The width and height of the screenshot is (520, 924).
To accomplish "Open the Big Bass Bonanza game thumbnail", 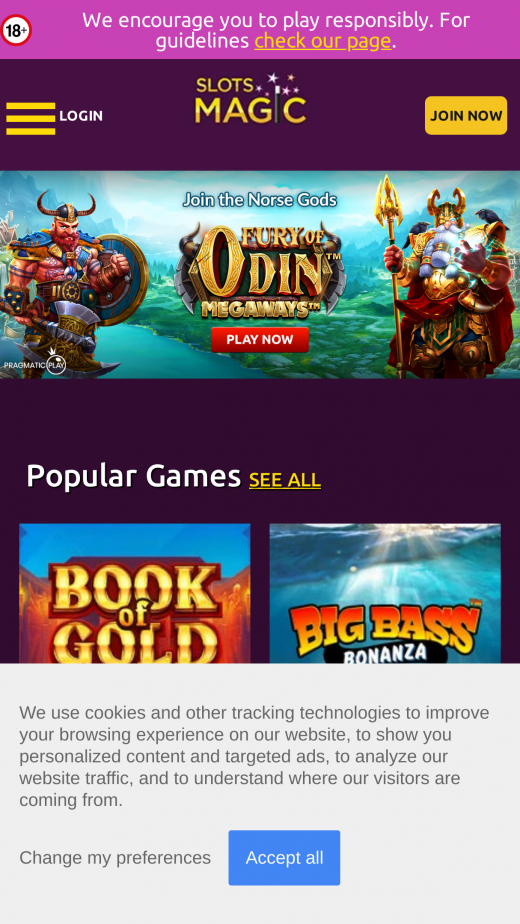I will [385, 594].
